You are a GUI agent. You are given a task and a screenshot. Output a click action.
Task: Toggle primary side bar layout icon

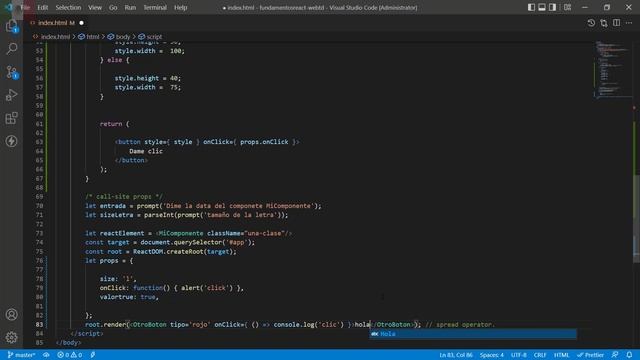click(531, 7)
